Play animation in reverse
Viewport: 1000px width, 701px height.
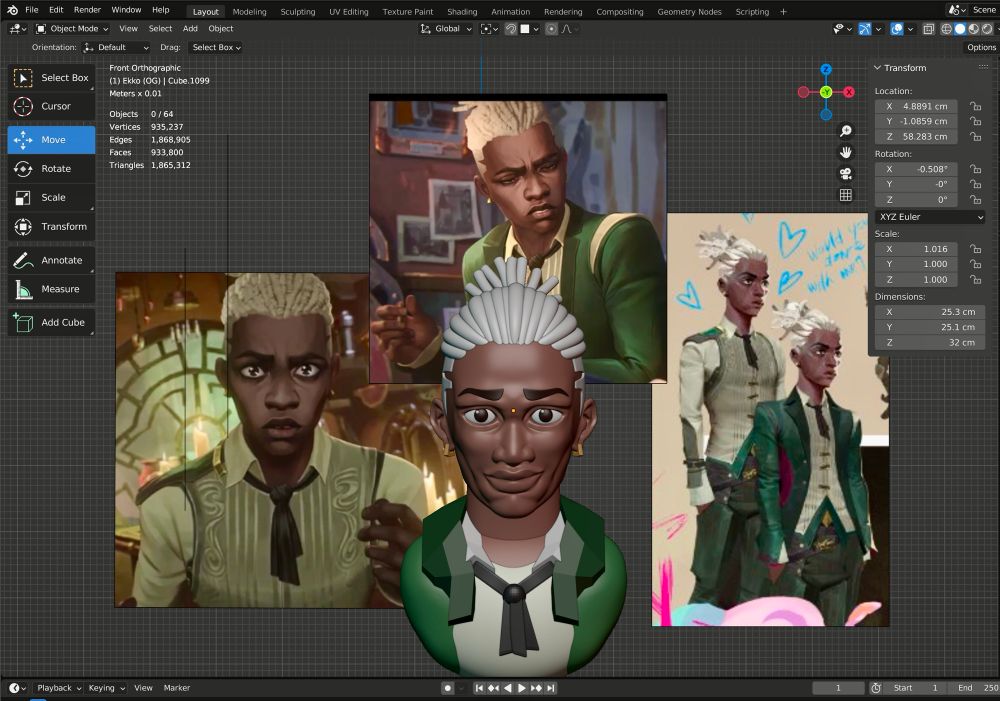coord(508,688)
